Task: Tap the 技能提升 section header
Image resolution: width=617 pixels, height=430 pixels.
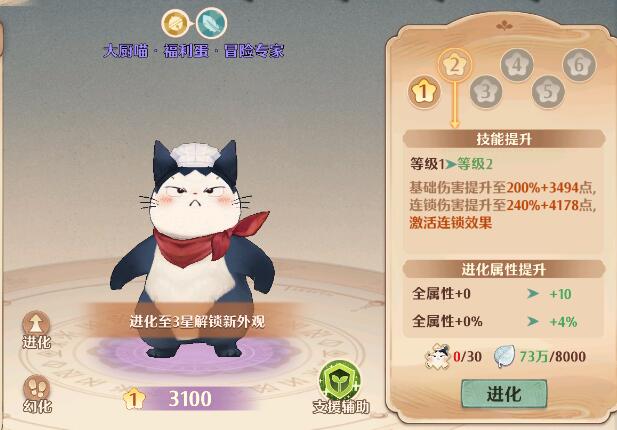Action: pyautogui.click(x=504, y=139)
